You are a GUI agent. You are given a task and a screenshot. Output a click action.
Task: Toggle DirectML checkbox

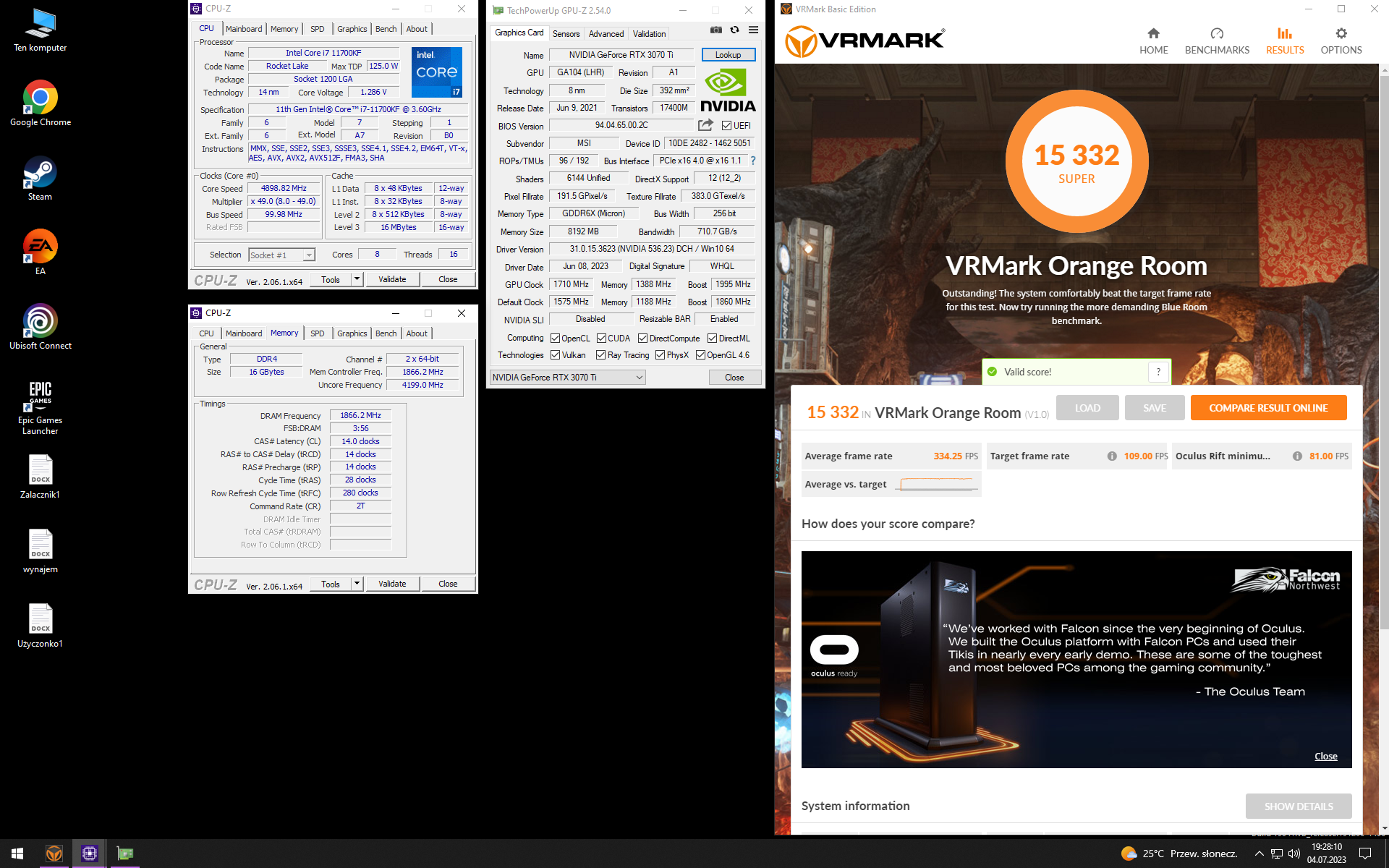coord(712,339)
